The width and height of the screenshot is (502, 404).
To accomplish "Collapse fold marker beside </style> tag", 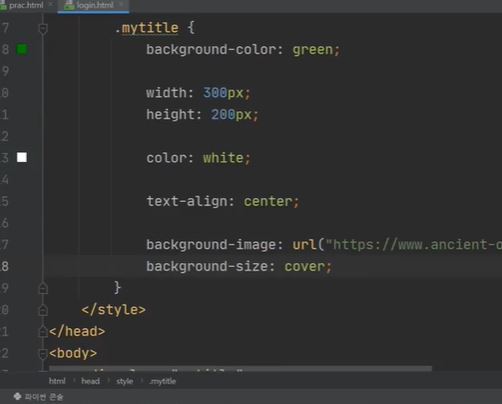I will (43, 310).
